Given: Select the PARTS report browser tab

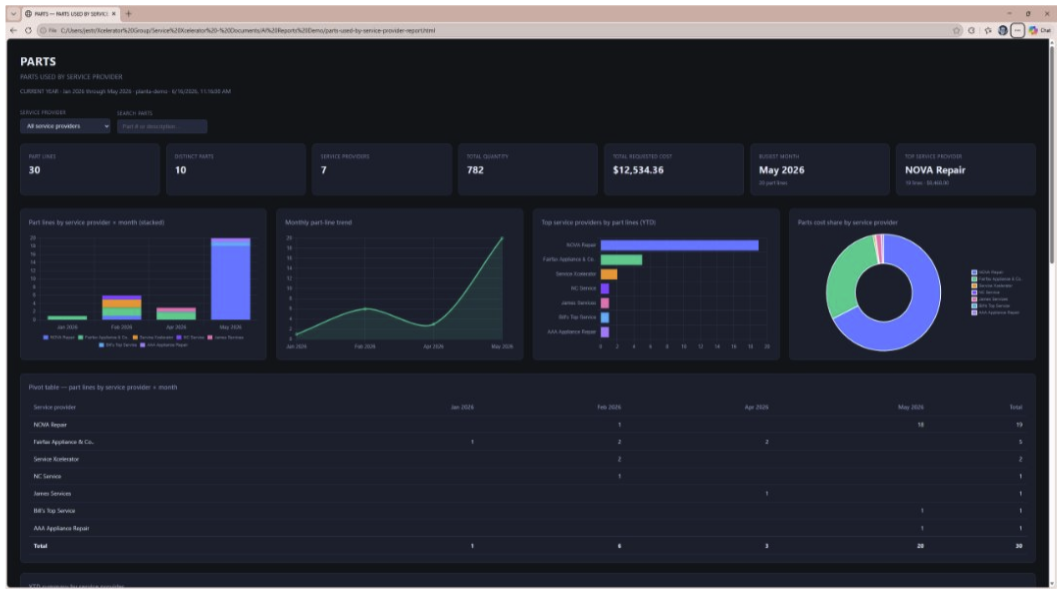Looking at the screenshot, I should (70, 14).
